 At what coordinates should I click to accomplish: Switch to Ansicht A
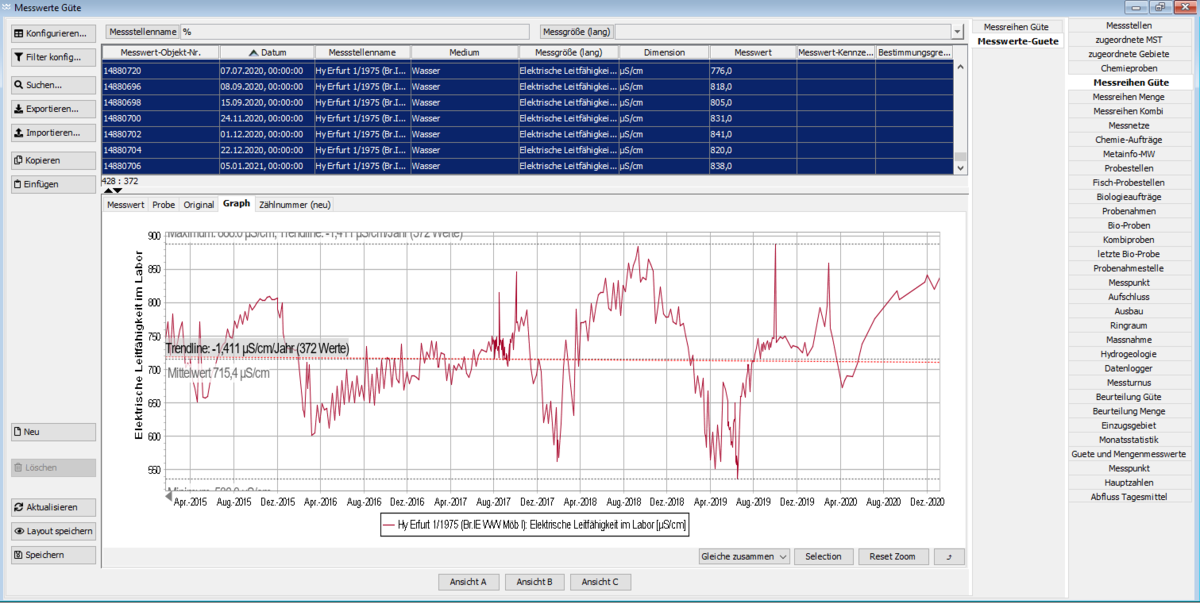468,581
